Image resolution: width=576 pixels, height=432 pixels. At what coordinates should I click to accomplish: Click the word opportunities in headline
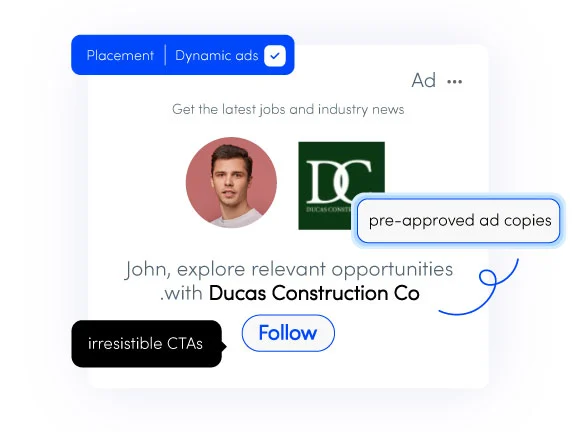pos(392,270)
